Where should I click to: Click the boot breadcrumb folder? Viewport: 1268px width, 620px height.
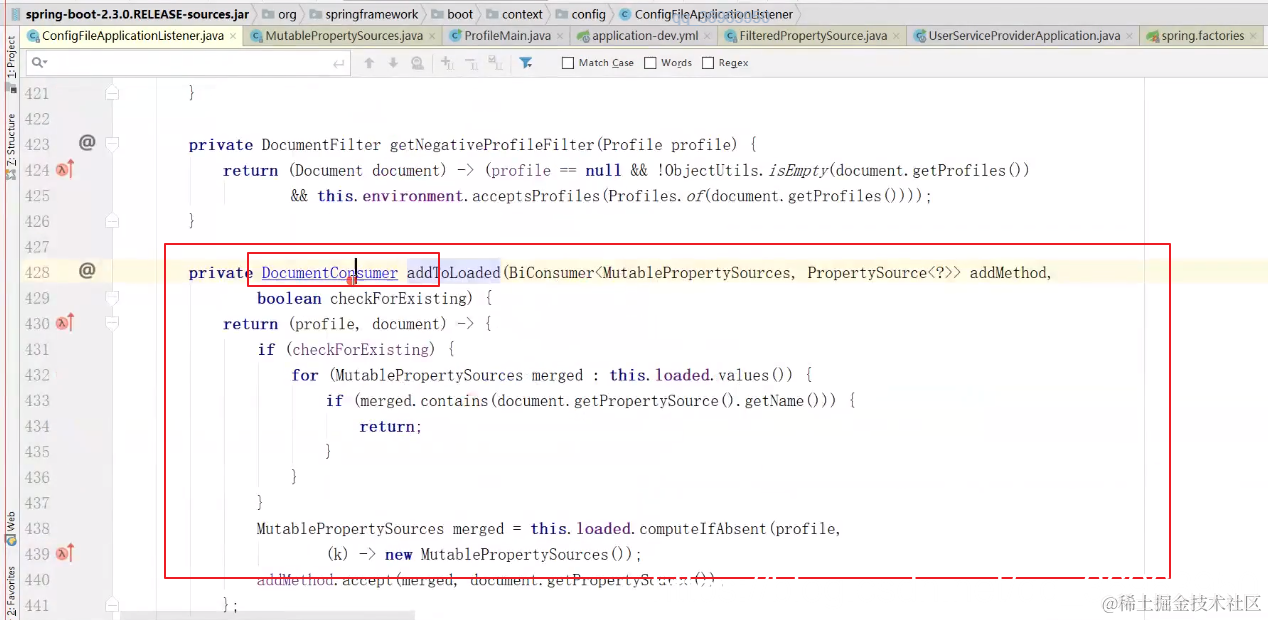[452, 14]
